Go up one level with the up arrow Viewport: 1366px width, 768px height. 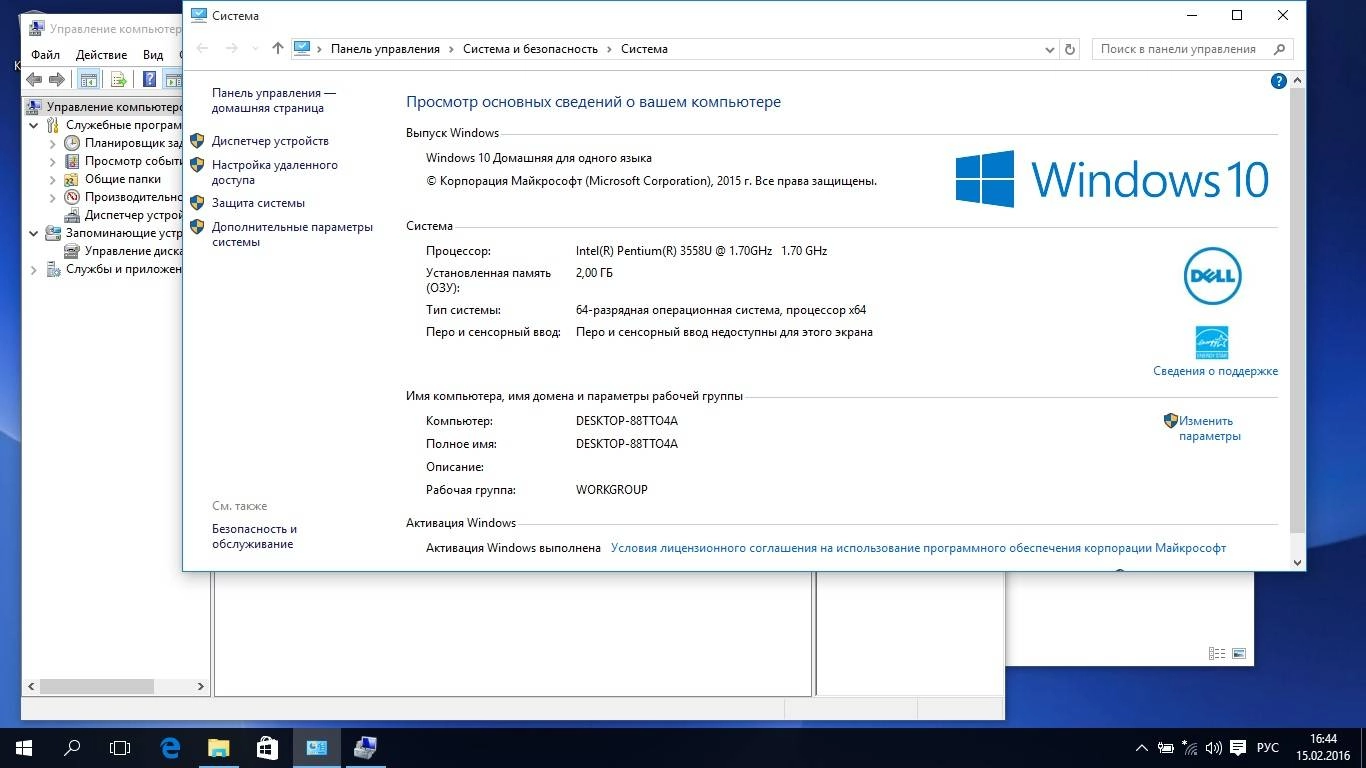tap(278, 48)
